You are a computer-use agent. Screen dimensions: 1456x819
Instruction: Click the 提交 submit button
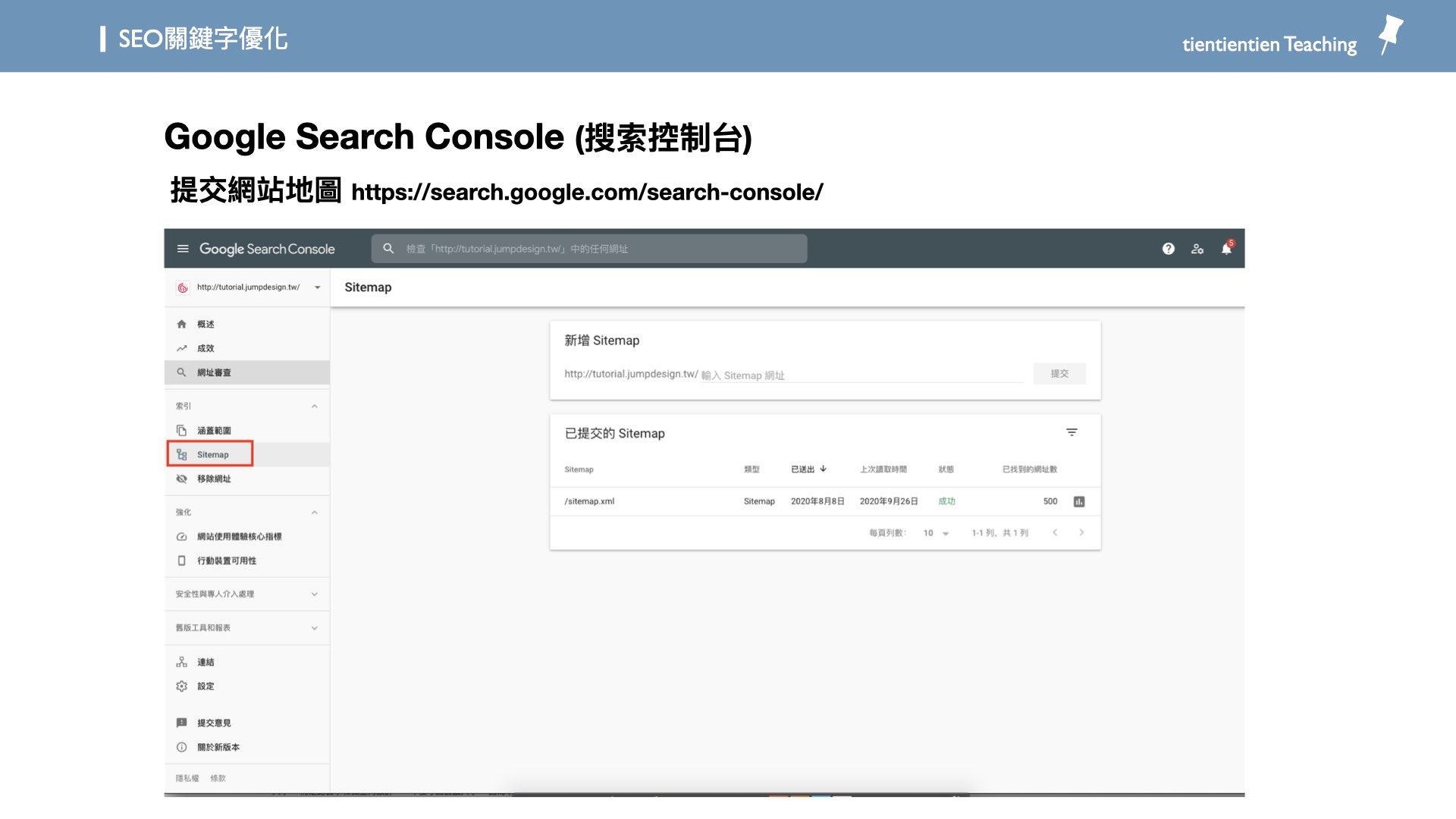click(x=1059, y=373)
